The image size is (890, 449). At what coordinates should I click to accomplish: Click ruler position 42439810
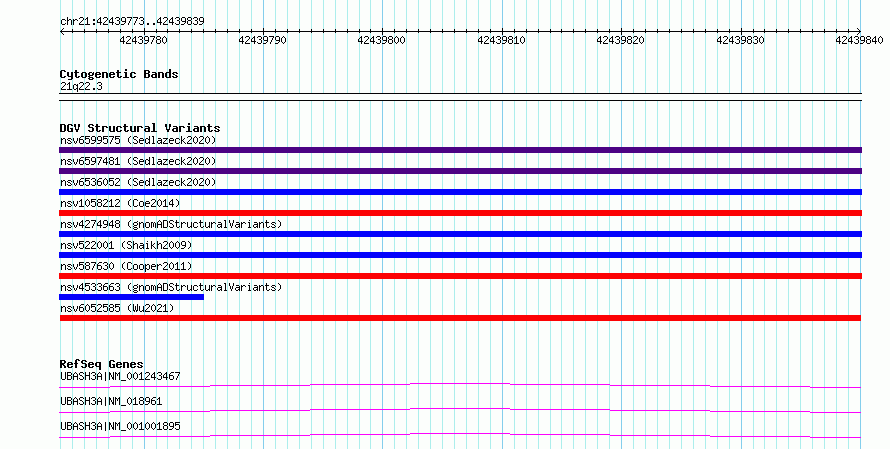pos(502,40)
